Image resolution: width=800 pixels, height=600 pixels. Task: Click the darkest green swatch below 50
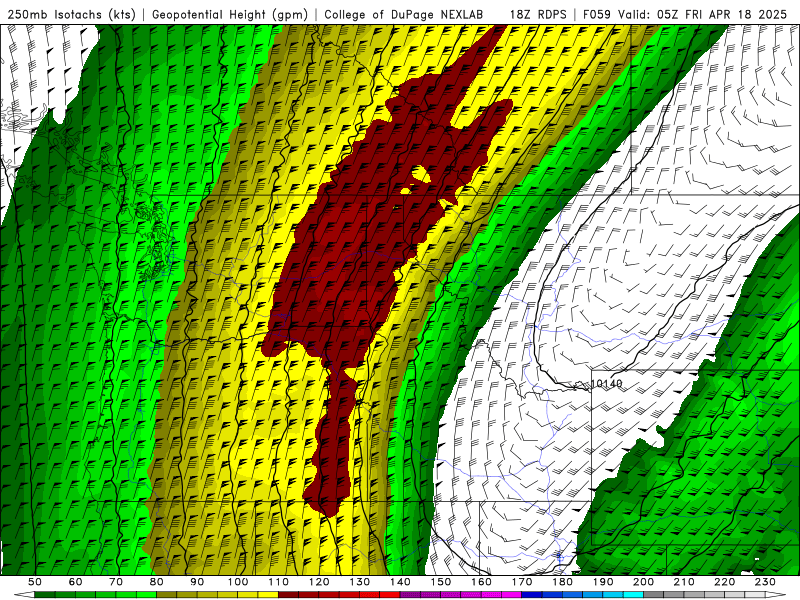point(45,595)
